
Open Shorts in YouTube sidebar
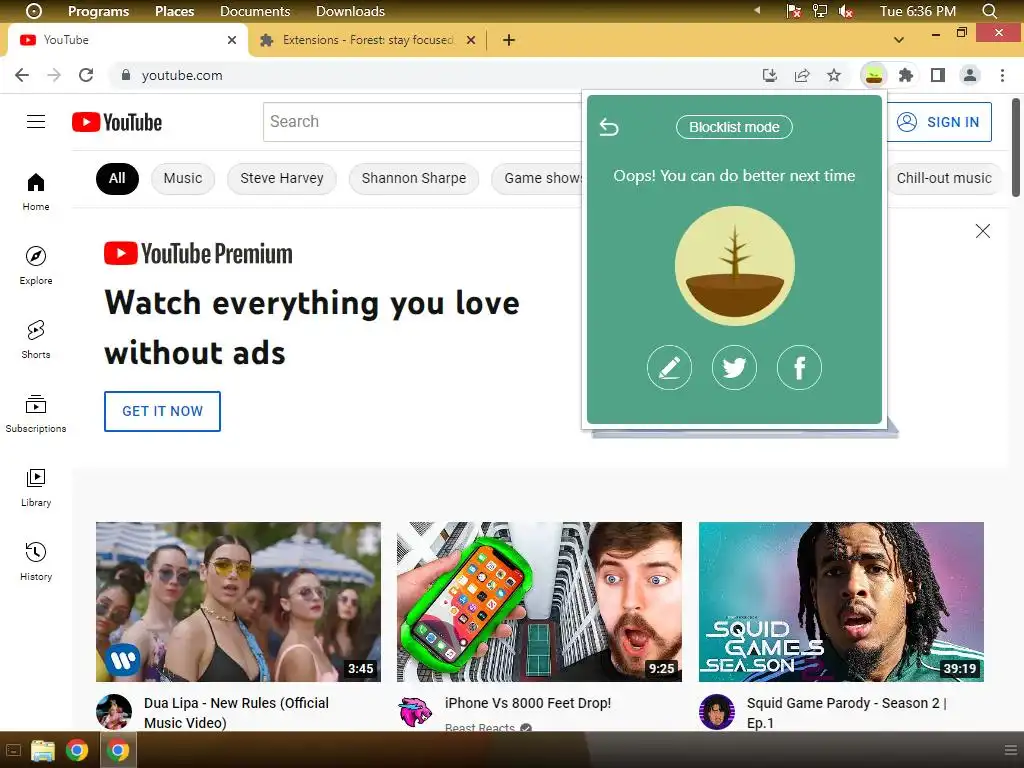[x=36, y=339]
